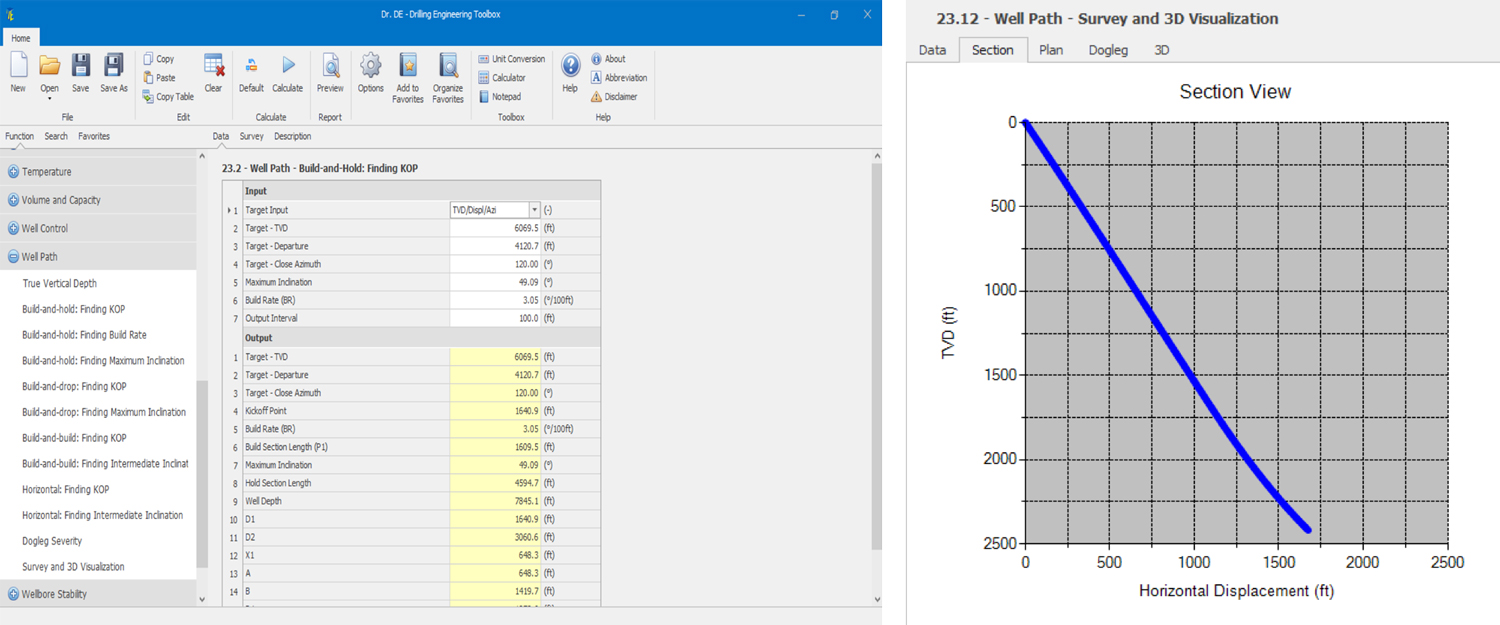Open the report Preview icon

[x=330, y=67]
